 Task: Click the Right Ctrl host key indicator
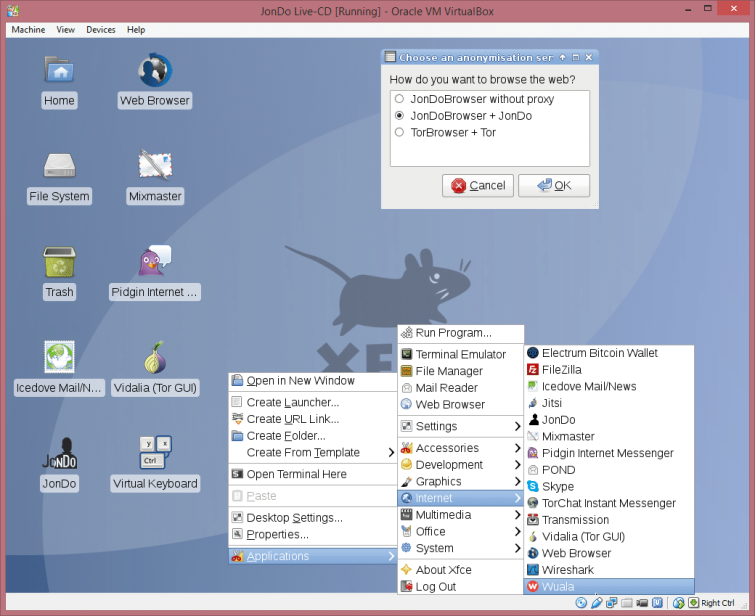(717, 603)
